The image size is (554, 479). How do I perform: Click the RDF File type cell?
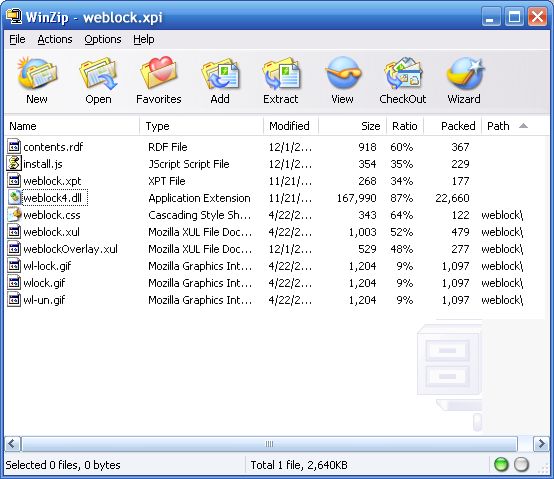(x=167, y=147)
